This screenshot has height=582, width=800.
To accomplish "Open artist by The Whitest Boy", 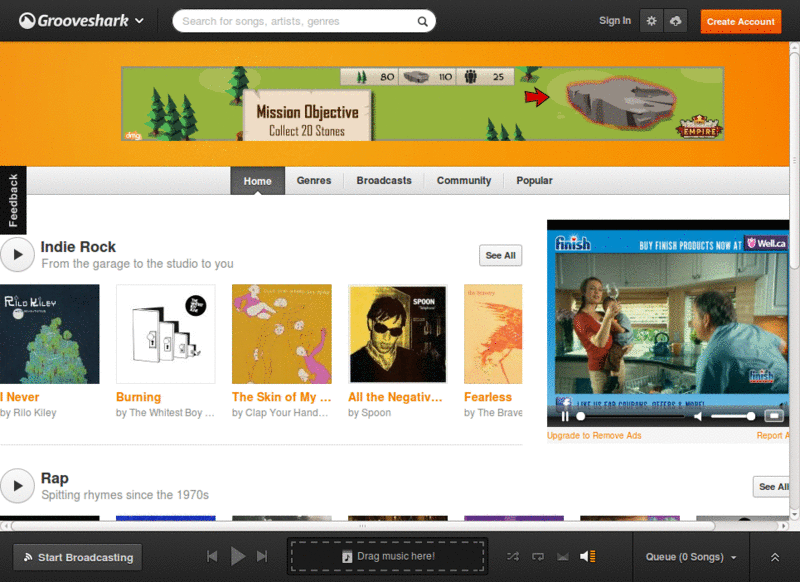I will 165,413.
